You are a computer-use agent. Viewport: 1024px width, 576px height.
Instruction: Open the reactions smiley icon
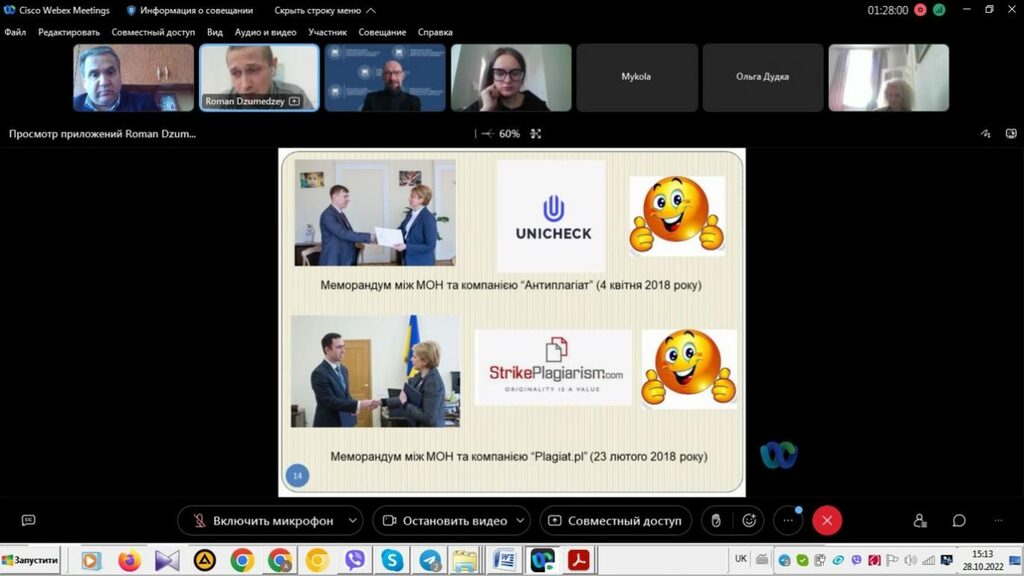(x=749, y=520)
